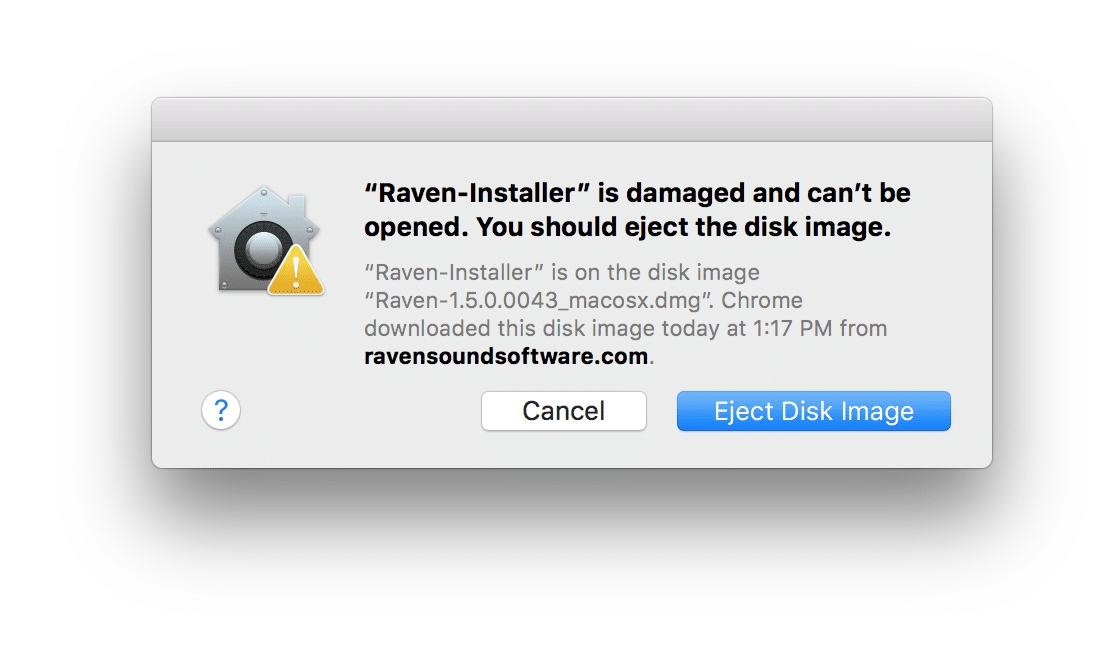Click the vault dial on the Gatekeeper icon
Viewport: 1094px width, 656px height.
coord(262,249)
